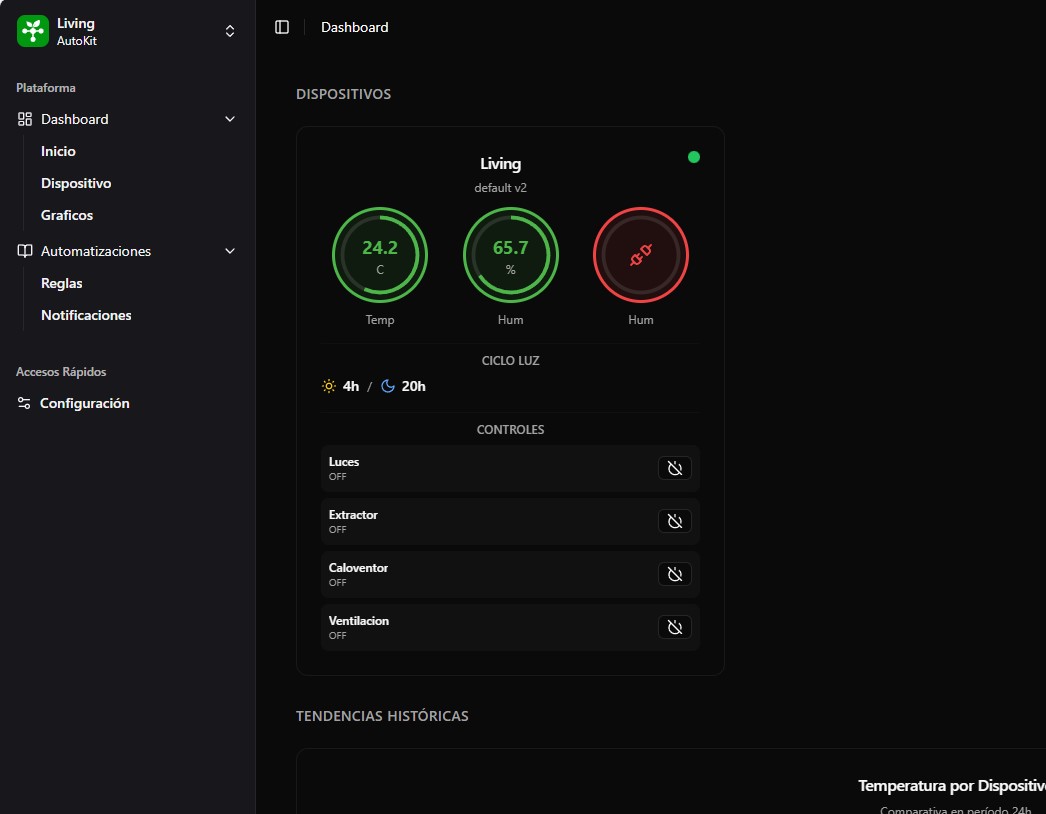Viewport: 1046px width, 814px height.
Task: Open Graficos from the sidebar menu
Action: coord(67,215)
